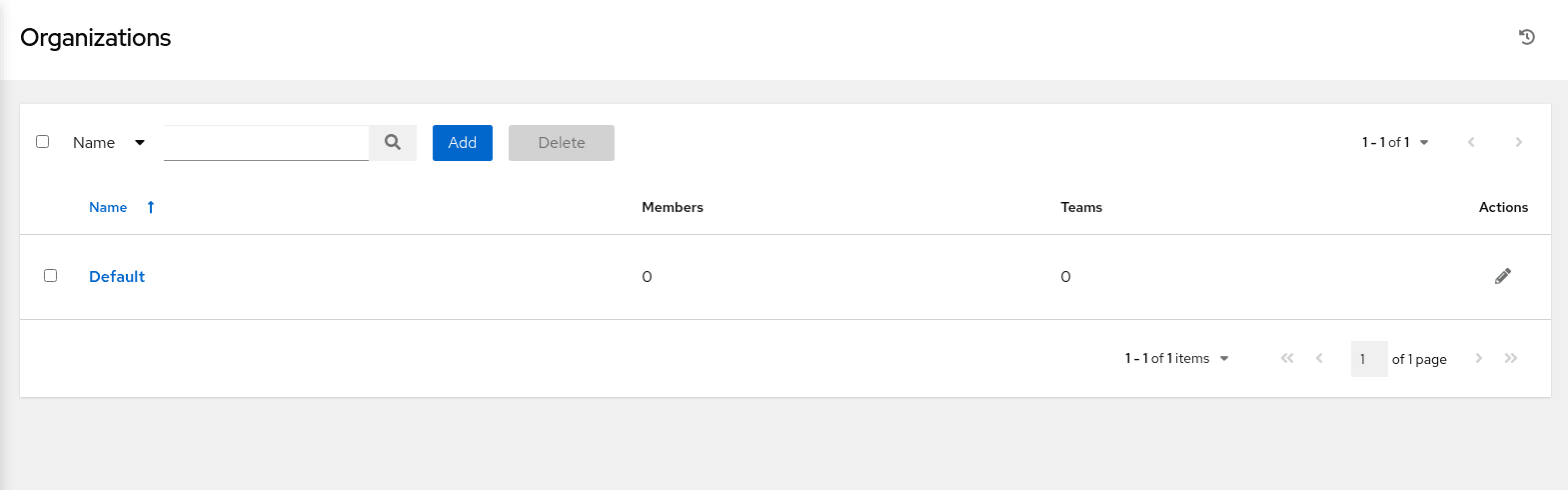Select the Default organization row checkbox
The height and width of the screenshot is (490, 1568).
point(50,275)
